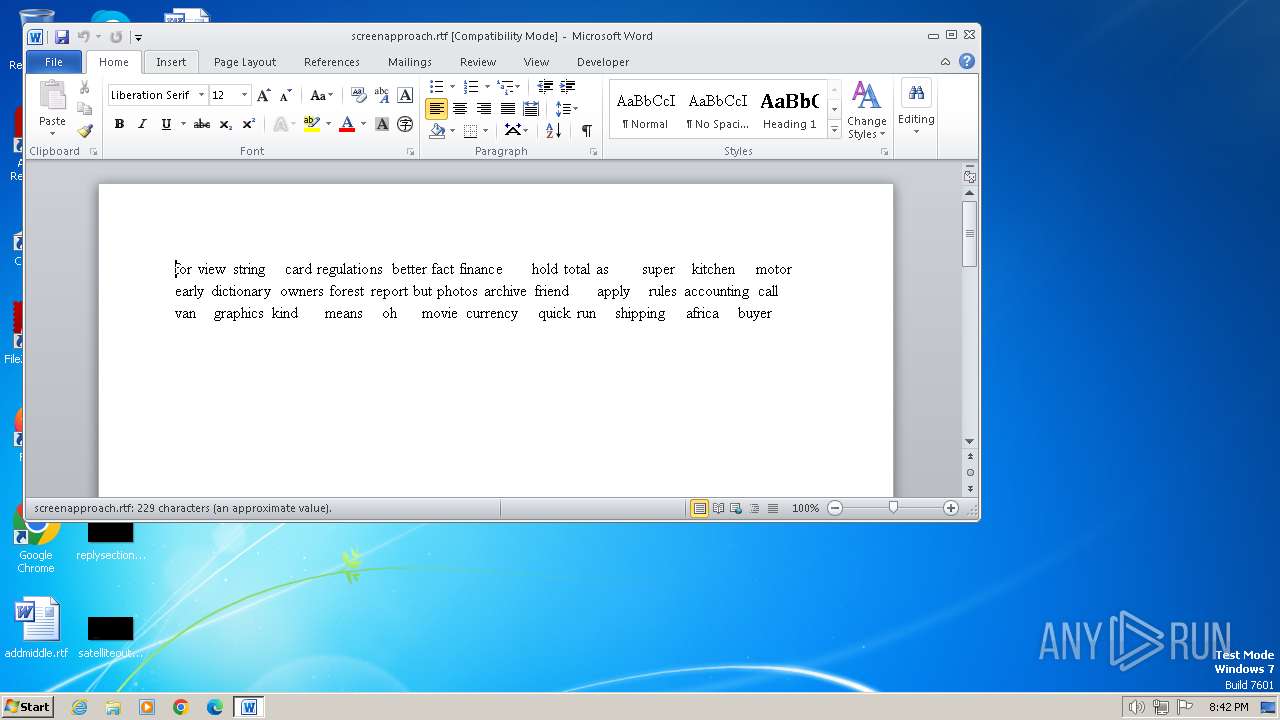The height and width of the screenshot is (720, 1280).
Task: Click the zoom slider handle
Action: (x=893, y=508)
